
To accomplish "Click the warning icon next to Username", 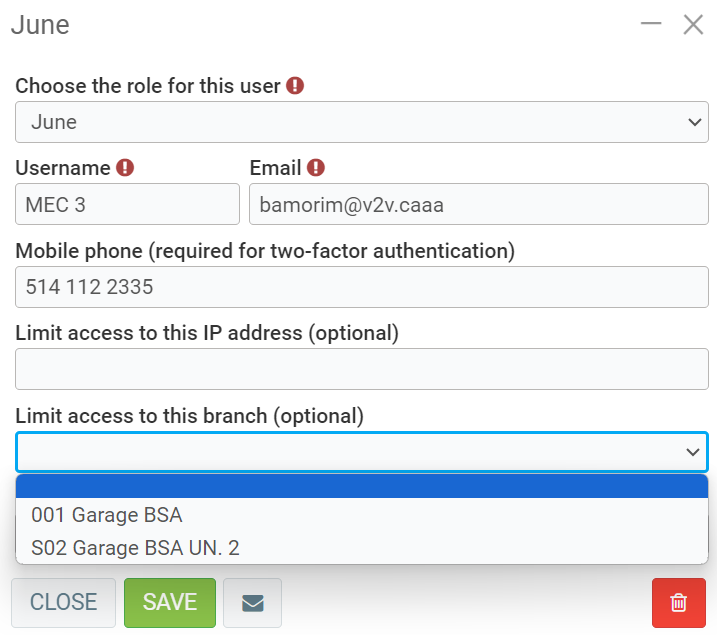I will [x=125, y=168].
